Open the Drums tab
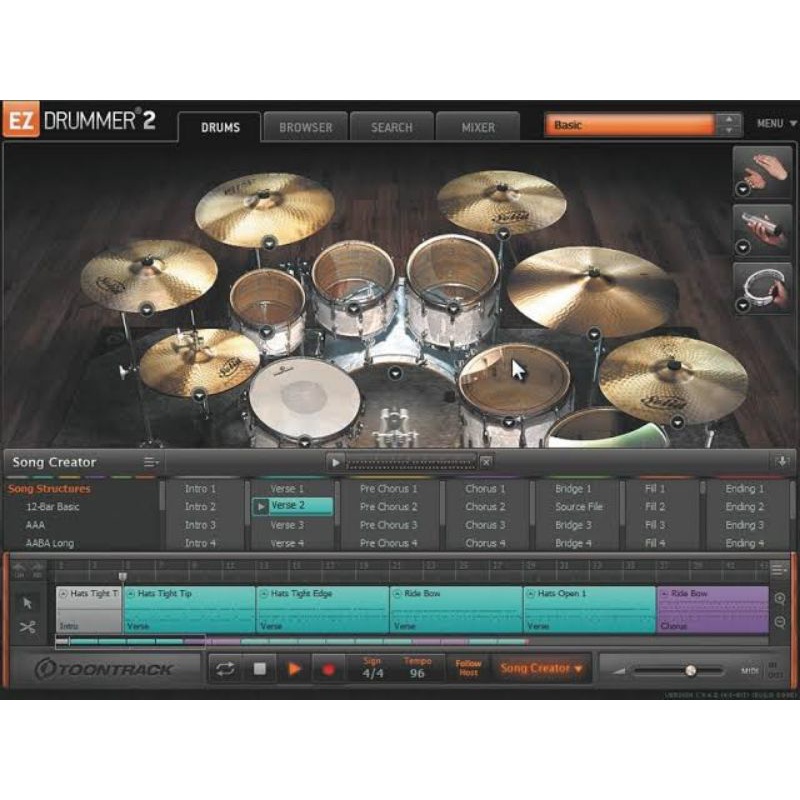Viewport: 800px width, 800px height. click(x=220, y=127)
